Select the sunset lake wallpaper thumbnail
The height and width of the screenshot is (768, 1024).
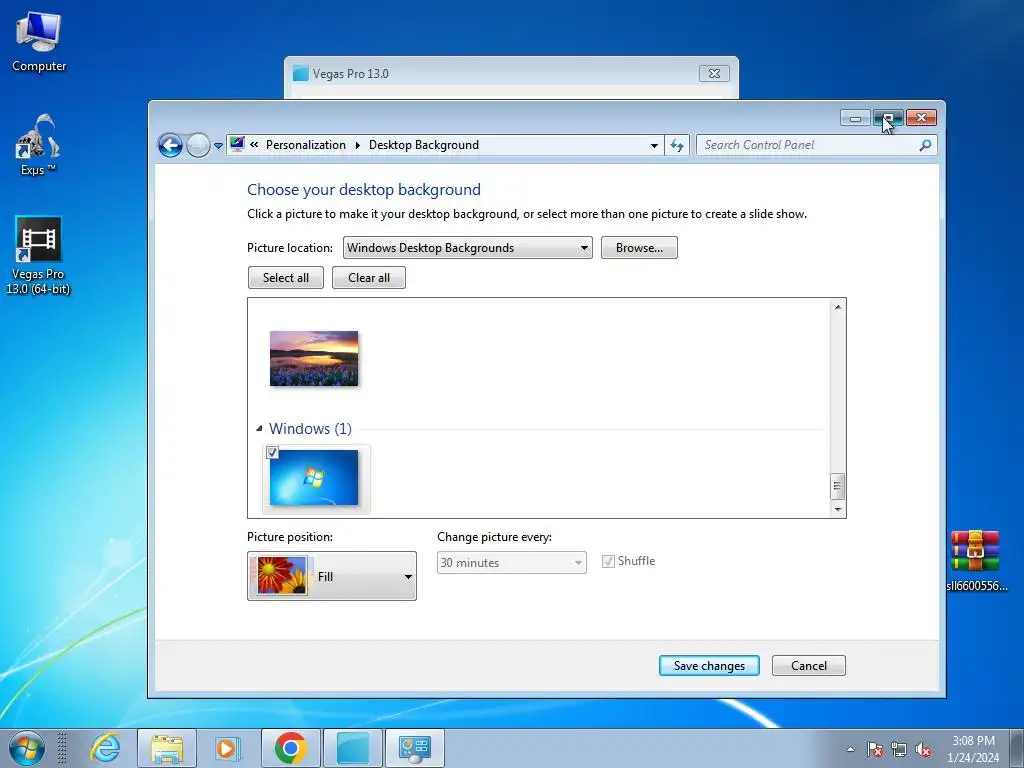[x=314, y=359]
